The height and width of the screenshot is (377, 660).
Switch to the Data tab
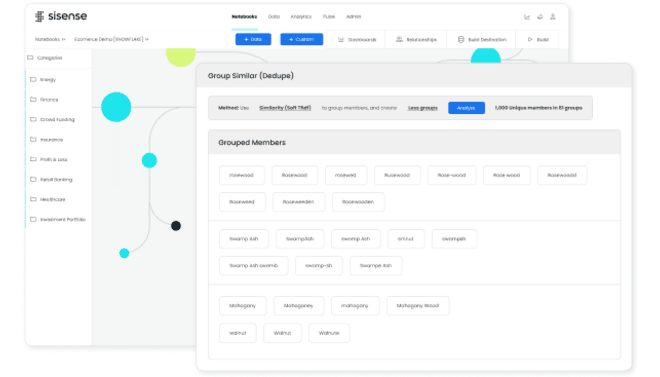[x=274, y=17]
